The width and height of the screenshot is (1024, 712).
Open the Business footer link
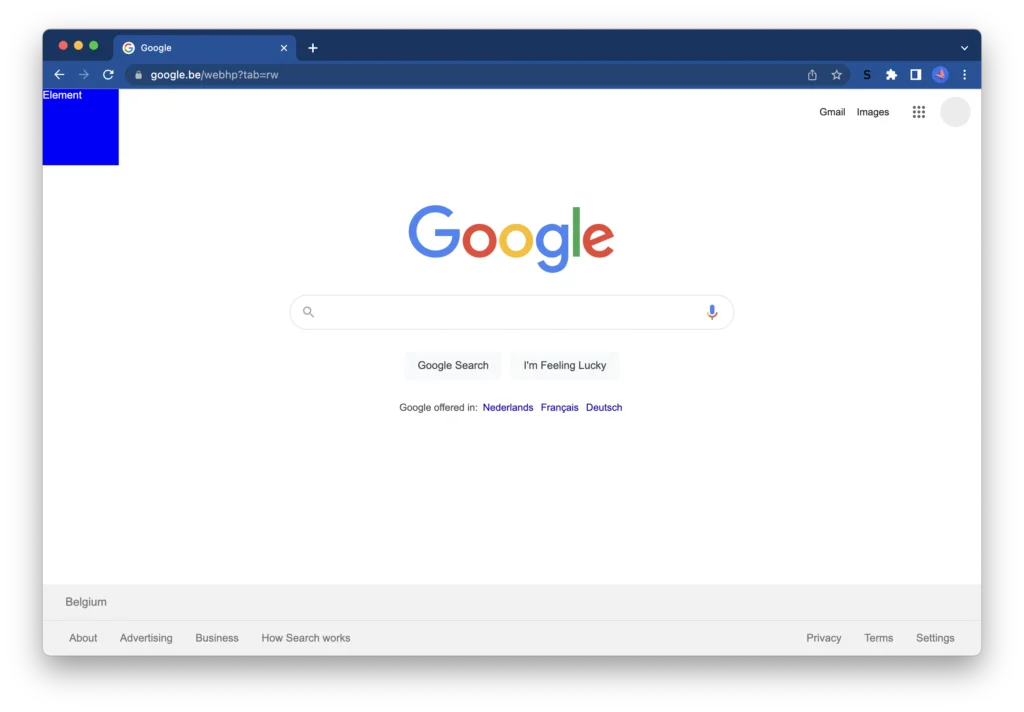coord(217,638)
